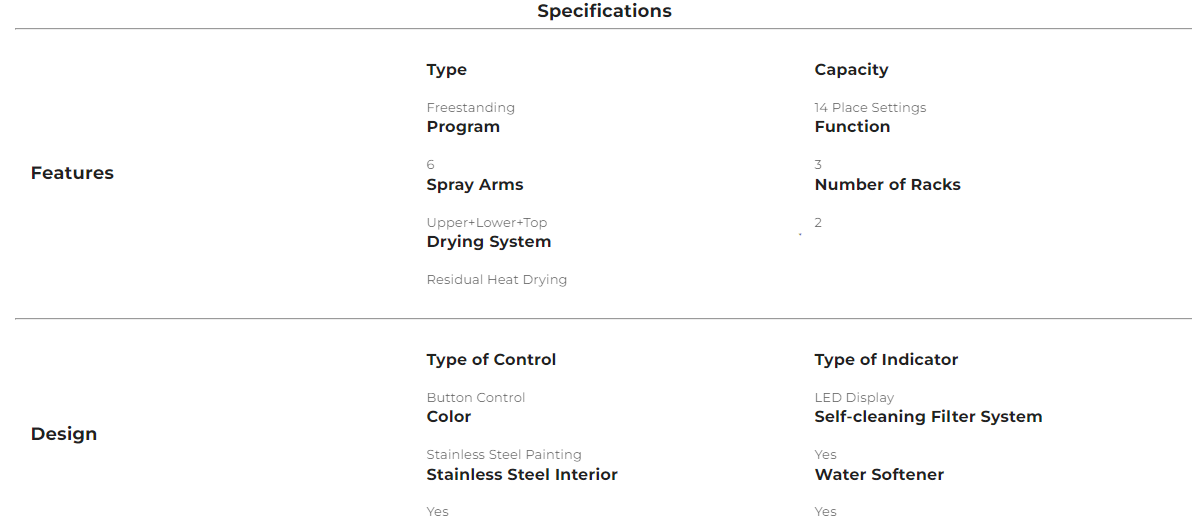The height and width of the screenshot is (528, 1192).
Task: Click the Spray Arms label
Action: pos(475,185)
